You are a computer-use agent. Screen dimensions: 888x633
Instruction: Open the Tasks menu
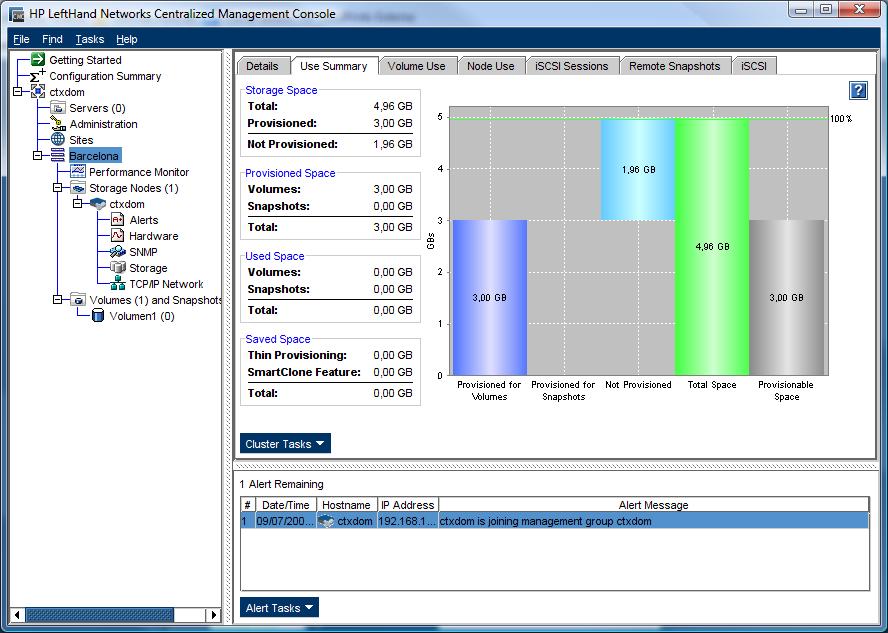tap(89, 39)
